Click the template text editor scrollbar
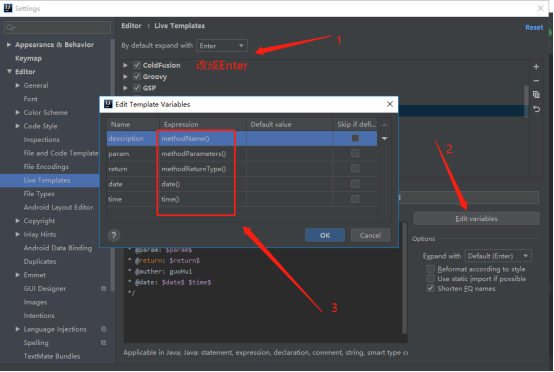554x372 pixels. point(405,278)
